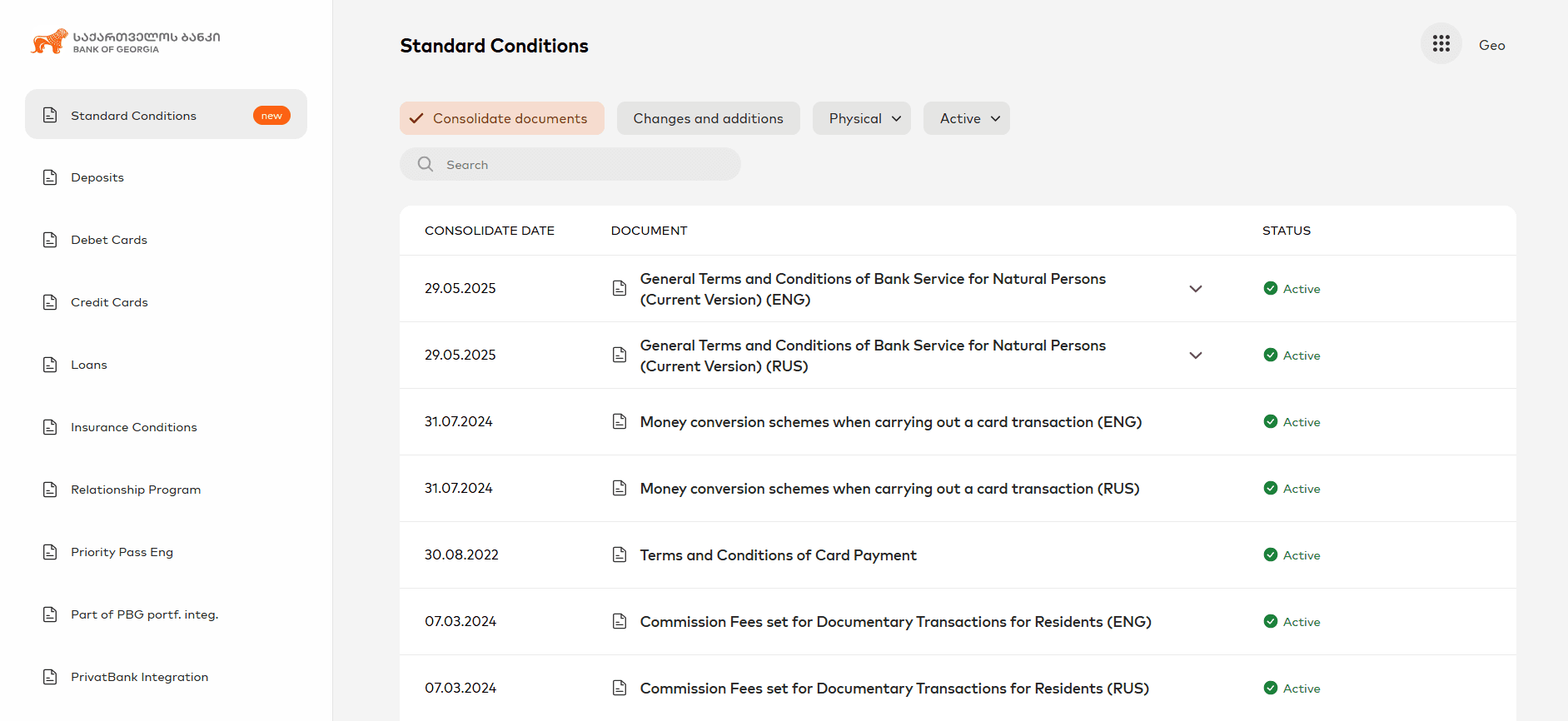Click document icon beside Terms and Conditions of Card Payment
The height and width of the screenshot is (721, 1568).
(620, 554)
